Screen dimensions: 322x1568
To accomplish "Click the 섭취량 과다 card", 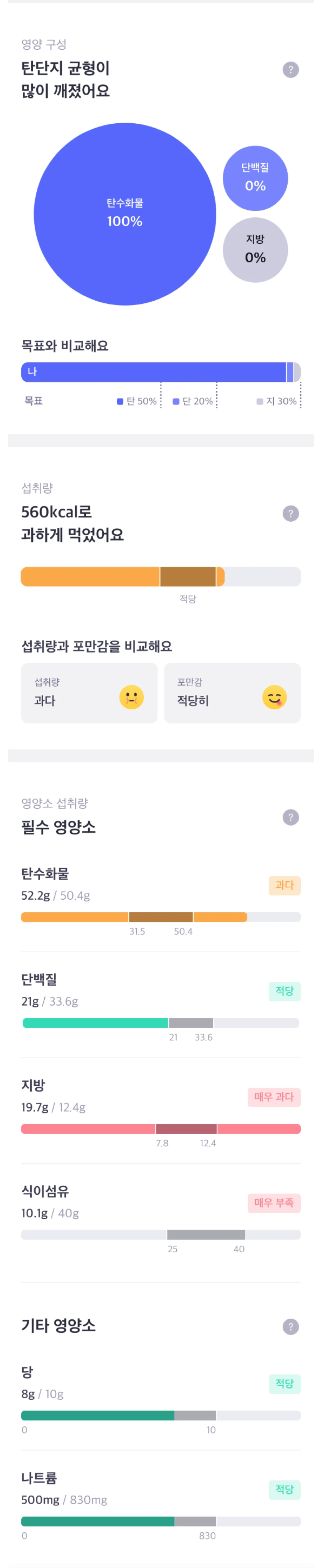I will coord(89,693).
